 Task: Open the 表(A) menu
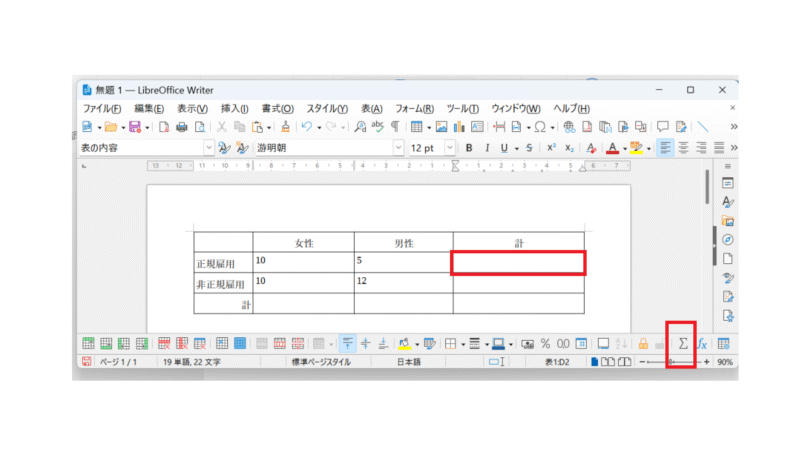(x=372, y=109)
